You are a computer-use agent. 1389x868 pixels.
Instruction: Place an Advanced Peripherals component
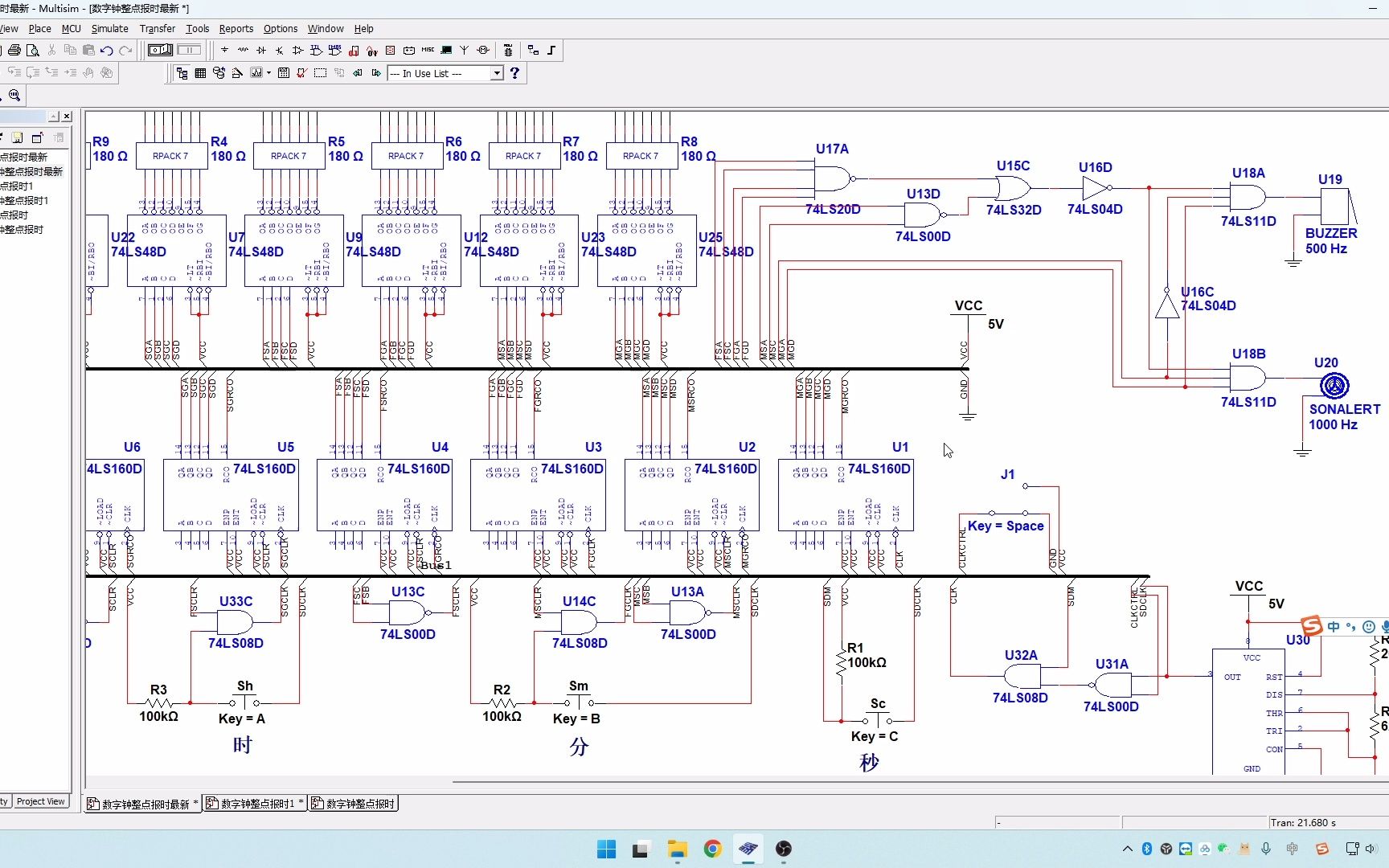pyautogui.click(x=446, y=50)
